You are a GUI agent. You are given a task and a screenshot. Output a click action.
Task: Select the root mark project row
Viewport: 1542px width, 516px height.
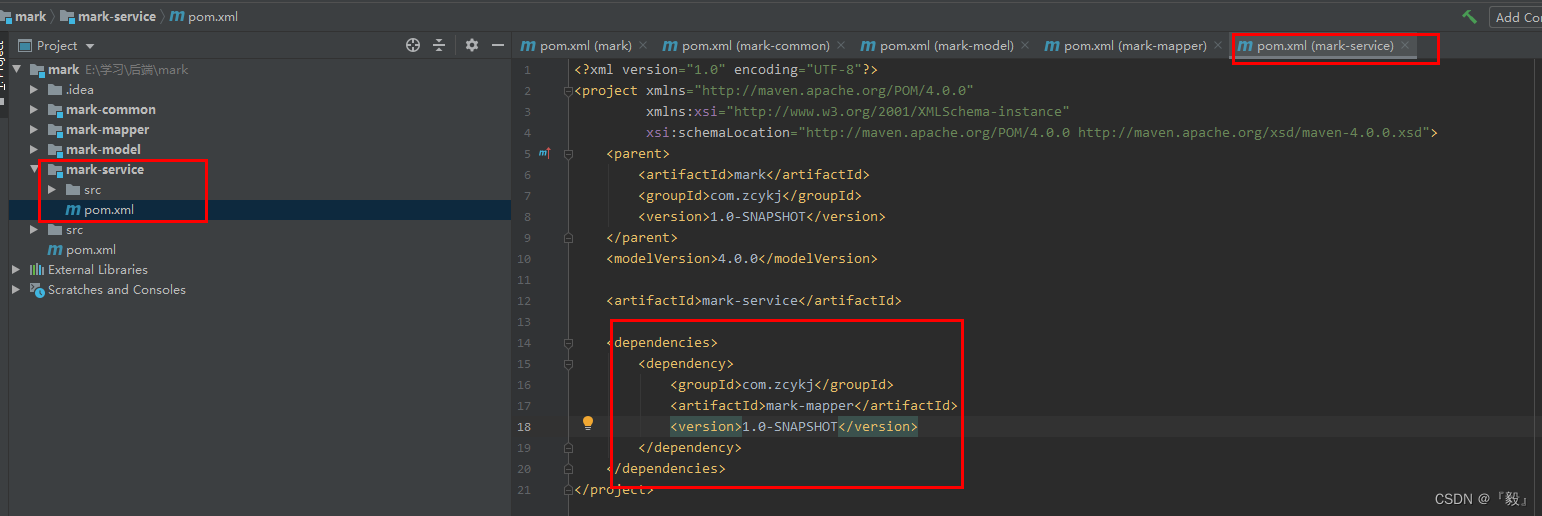coord(260,70)
